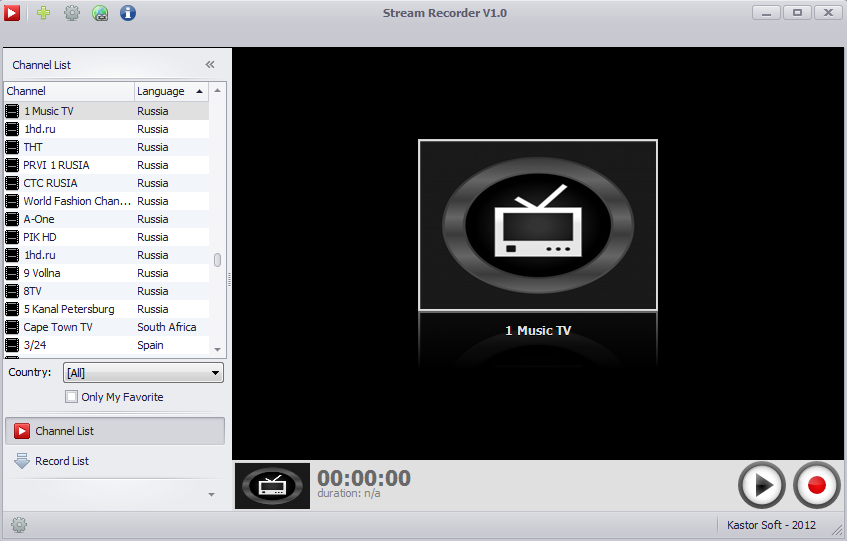Switch to the Record List section
The height and width of the screenshot is (541, 847).
click(62, 461)
